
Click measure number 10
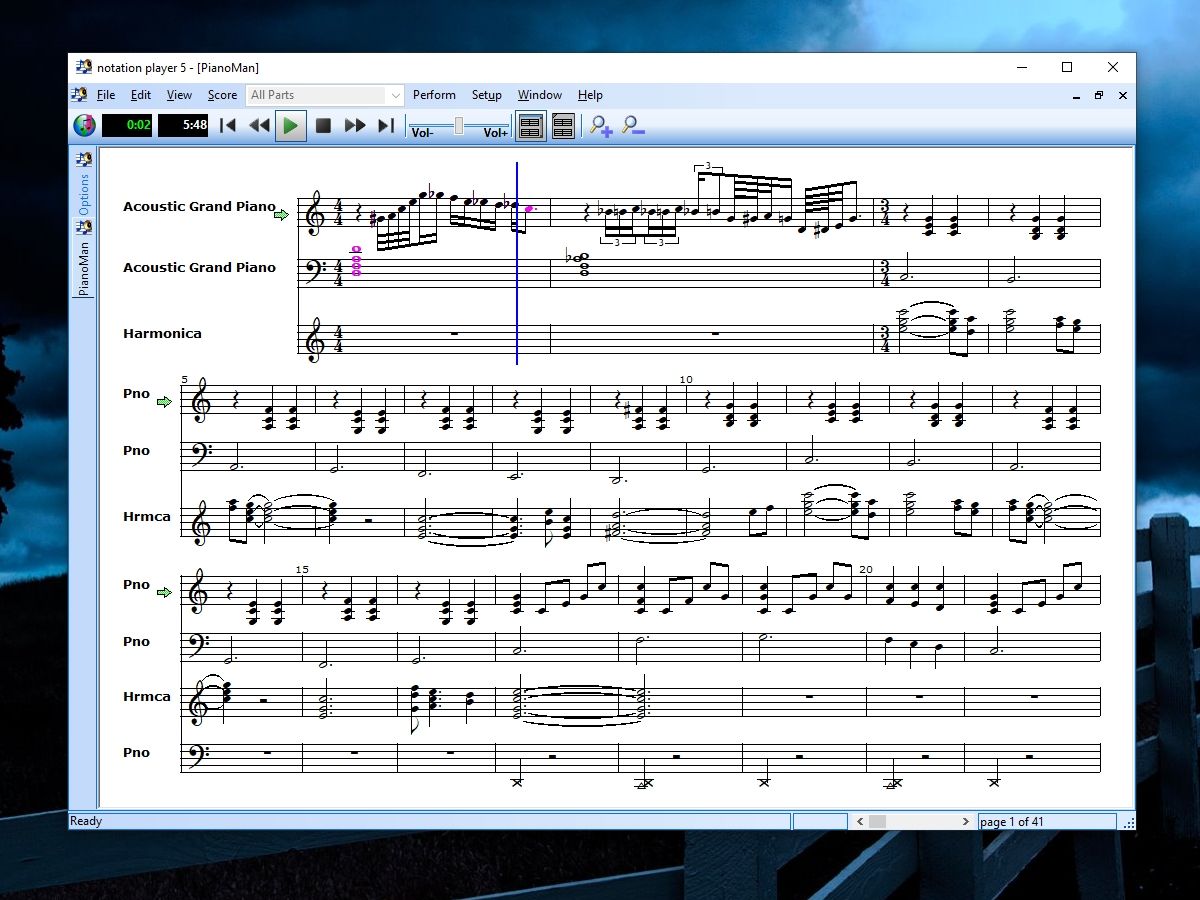pyautogui.click(x=685, y=379)
